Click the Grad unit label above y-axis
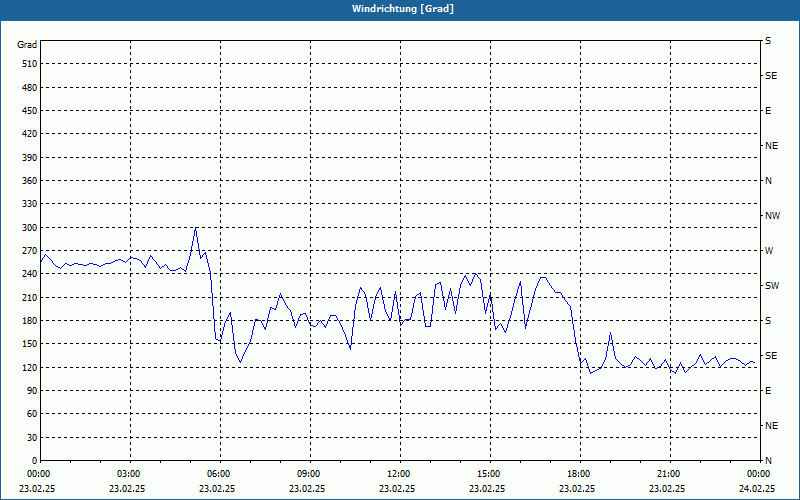 pyautogui.click(x=27, y=45)
